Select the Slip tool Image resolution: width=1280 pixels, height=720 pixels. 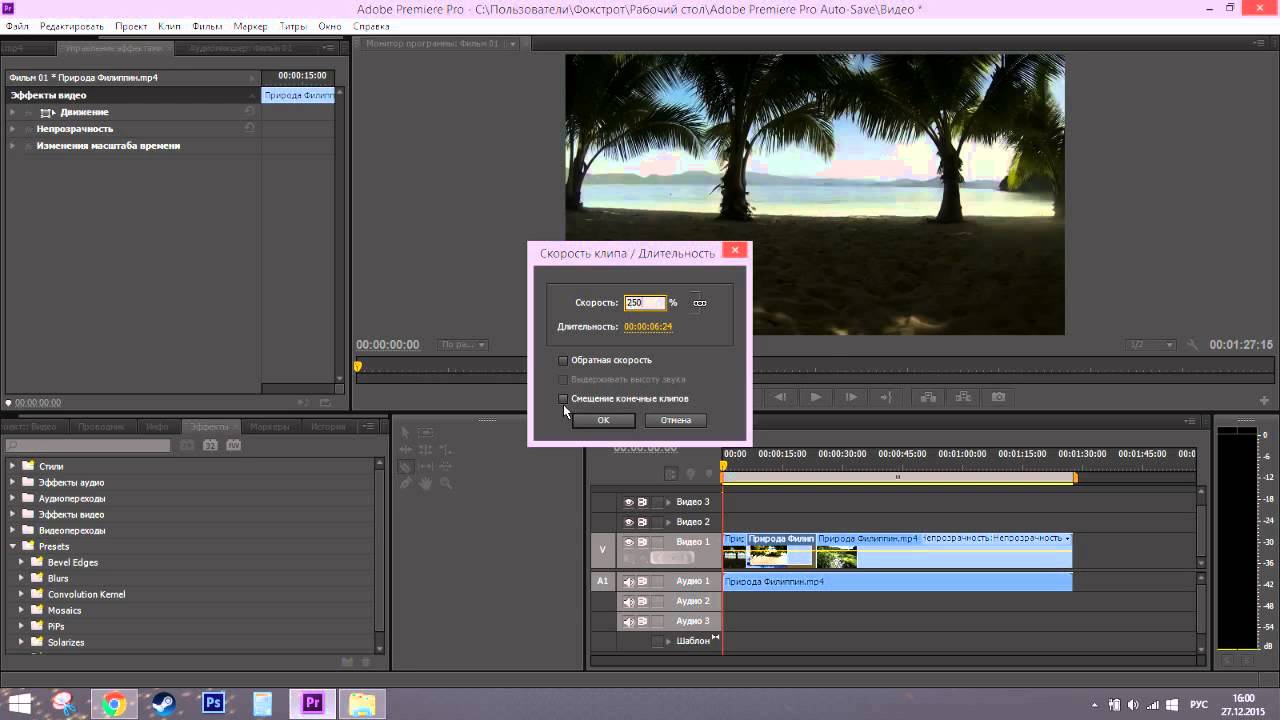[425, 466]
